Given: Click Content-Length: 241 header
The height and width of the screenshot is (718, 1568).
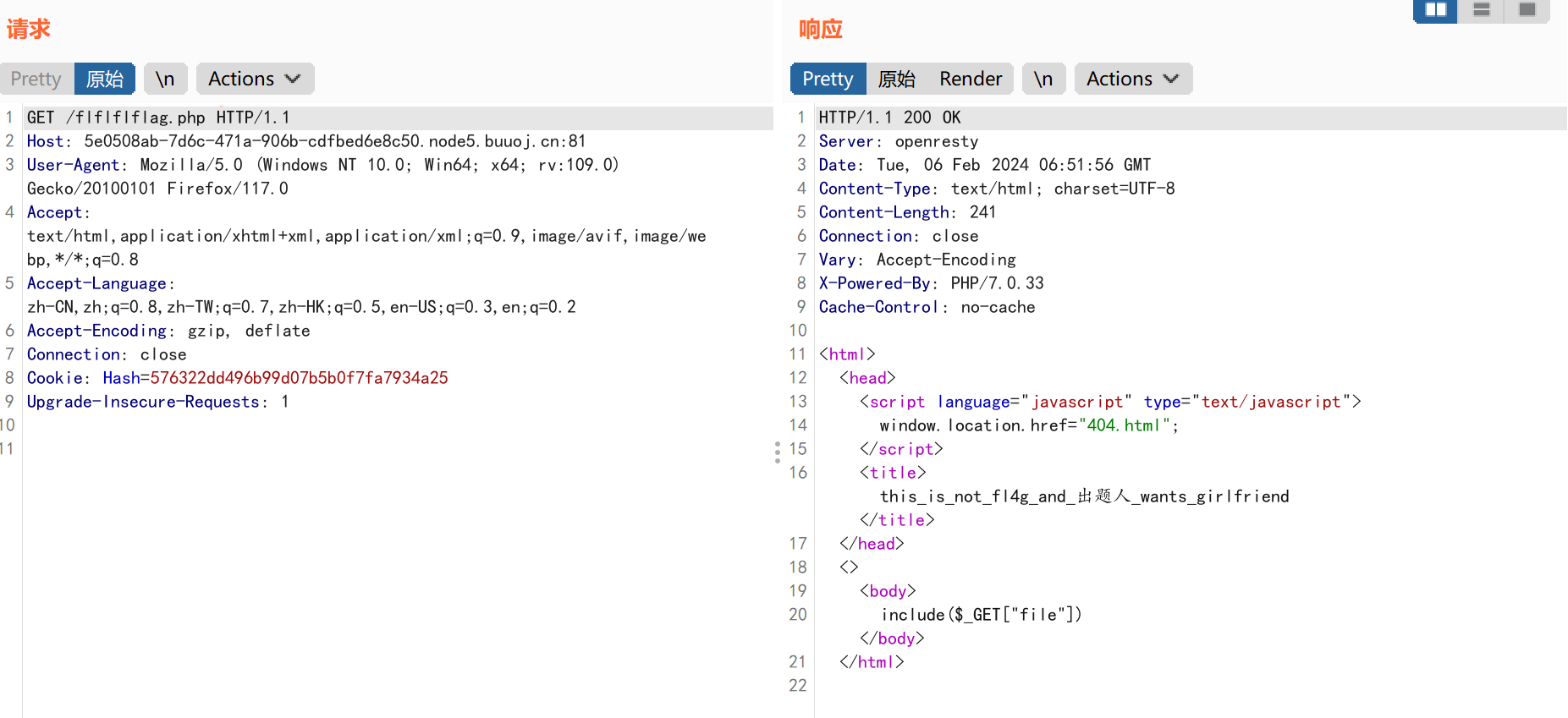Looking at the screenshot, I should (907, 212).
